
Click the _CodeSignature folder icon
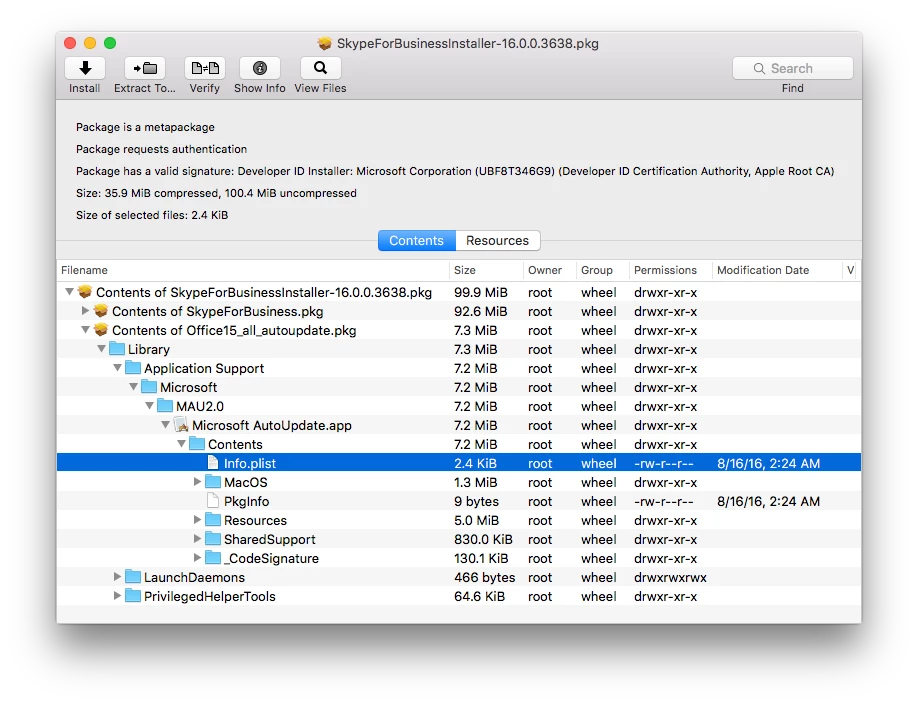pos(213,558)
